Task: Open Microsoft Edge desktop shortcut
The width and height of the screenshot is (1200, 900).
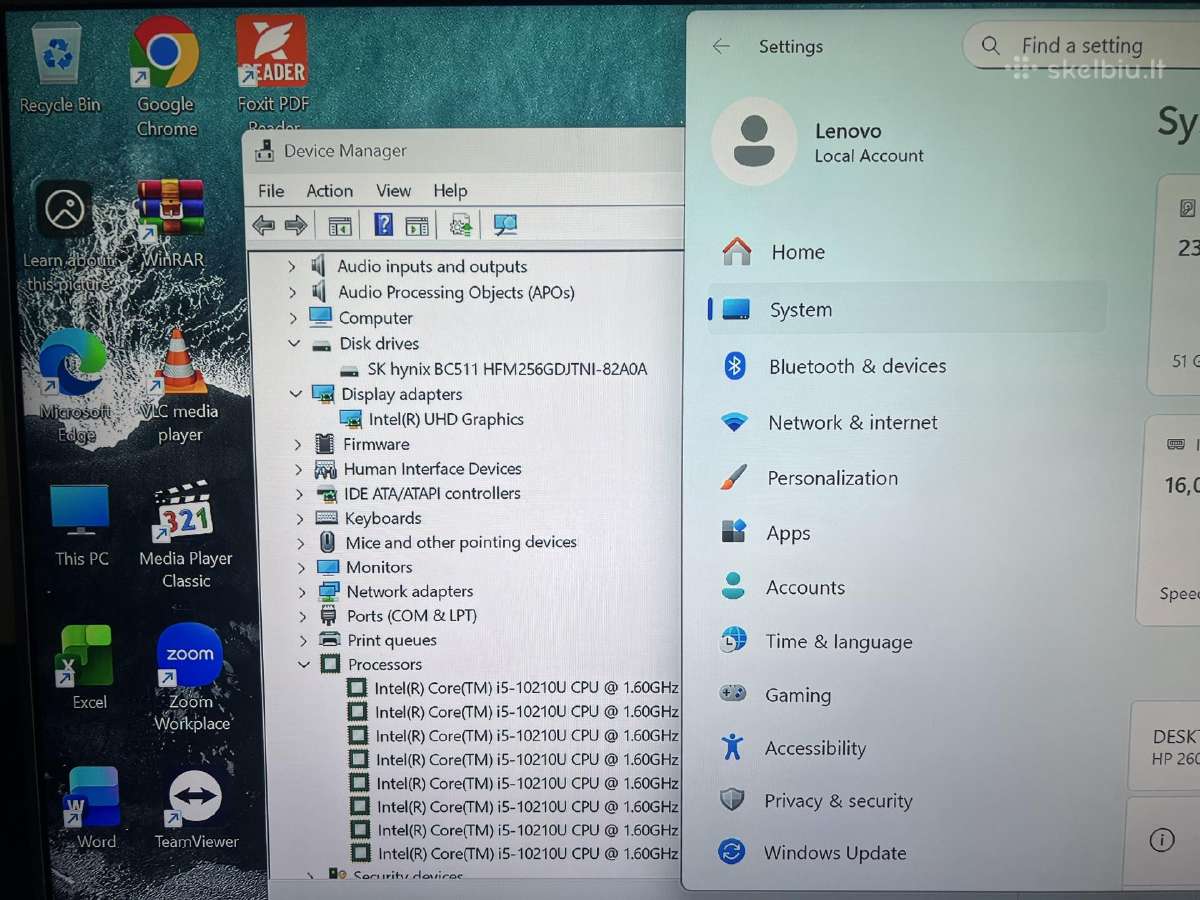Action: coord(74,385)
